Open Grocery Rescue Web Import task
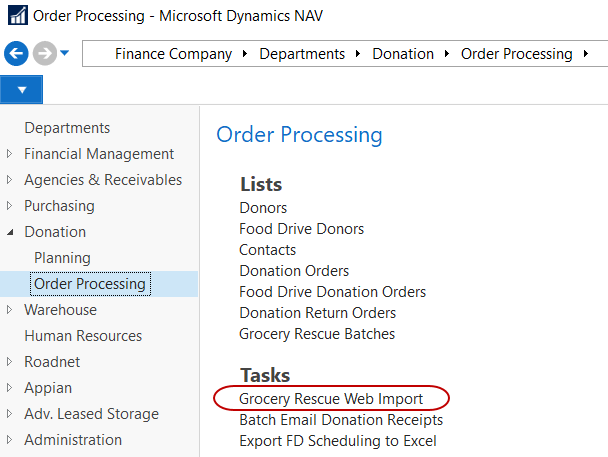This screenshot has height=457, width=608. 331,398
